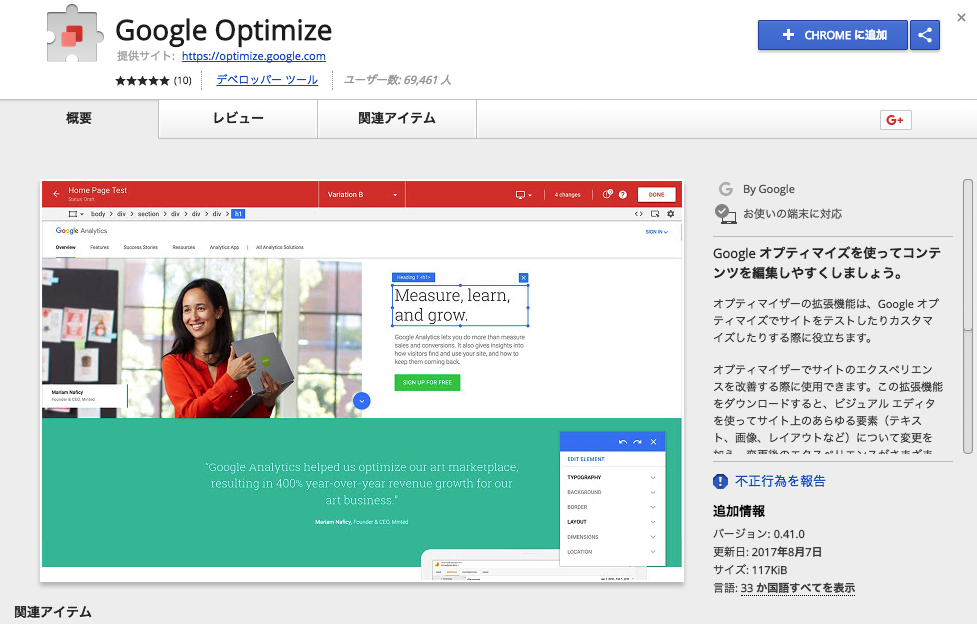Click the 更新日: 2017年8月7日 text

tap(768, 552)
